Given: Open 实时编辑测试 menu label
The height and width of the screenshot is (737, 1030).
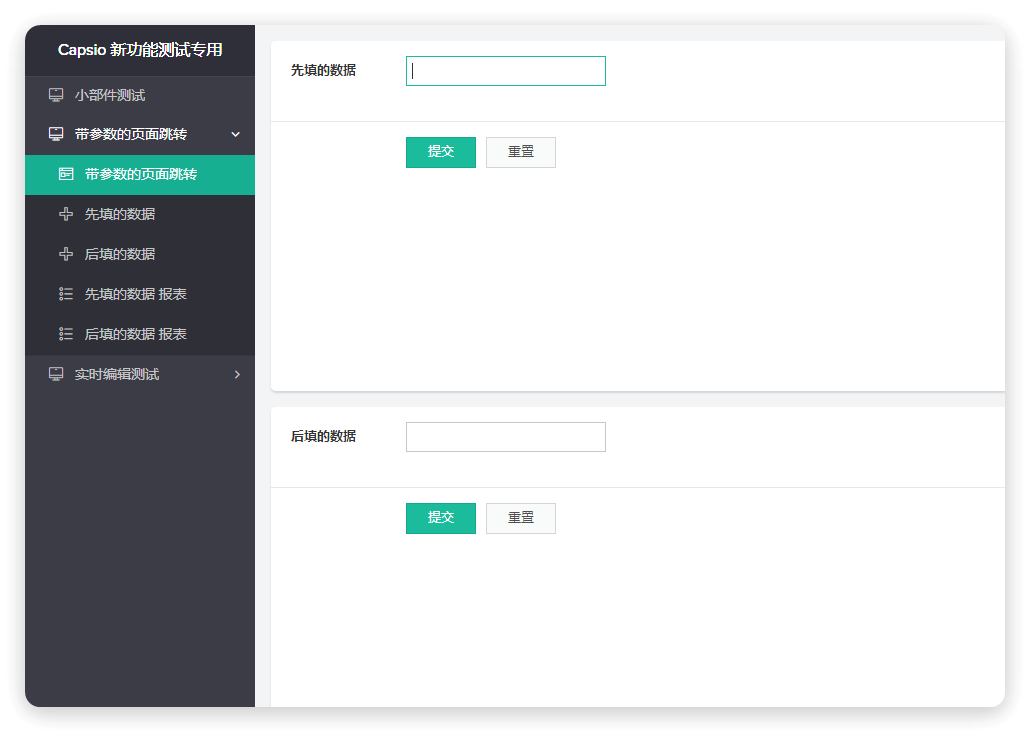Looking at the screenshot, I should (116, 374).
